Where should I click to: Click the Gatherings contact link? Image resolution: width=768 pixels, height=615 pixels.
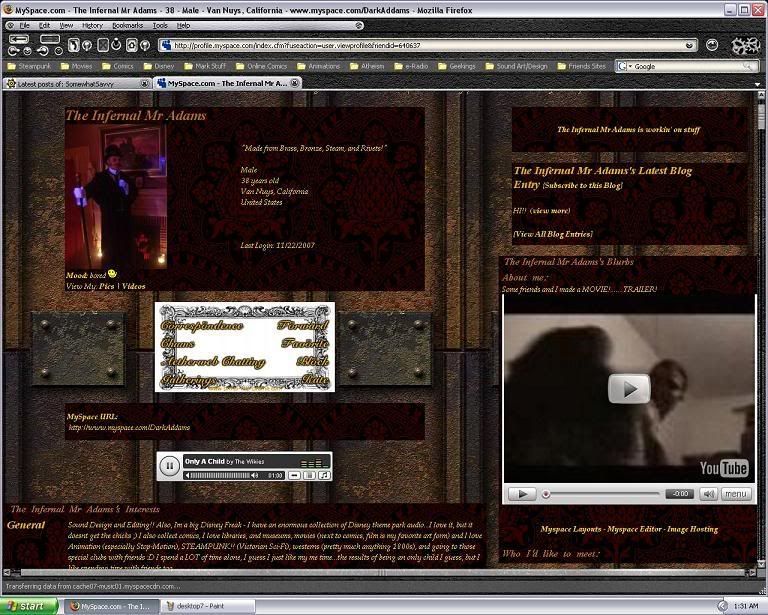(x=188, y=379)
